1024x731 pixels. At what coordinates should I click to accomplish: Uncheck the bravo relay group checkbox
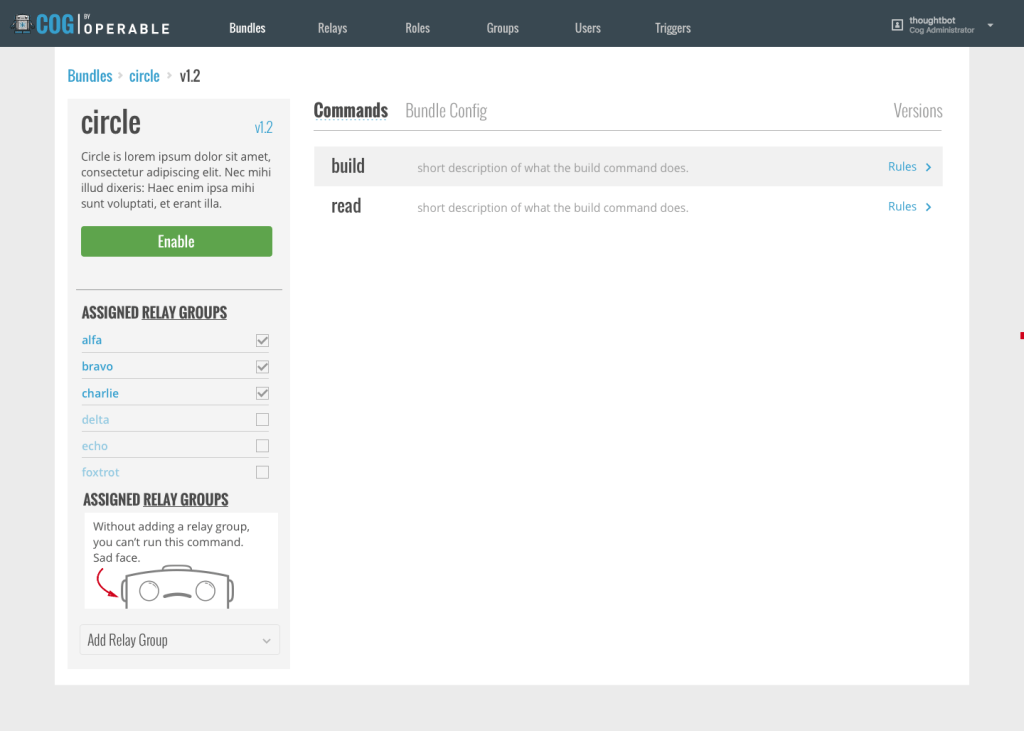(x=262, y=367)
